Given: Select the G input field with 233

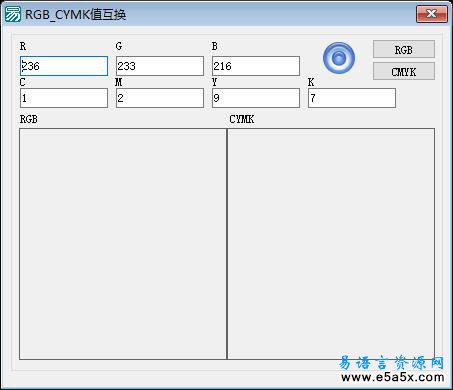Looking at the screenshot, I should click(160, 66).
